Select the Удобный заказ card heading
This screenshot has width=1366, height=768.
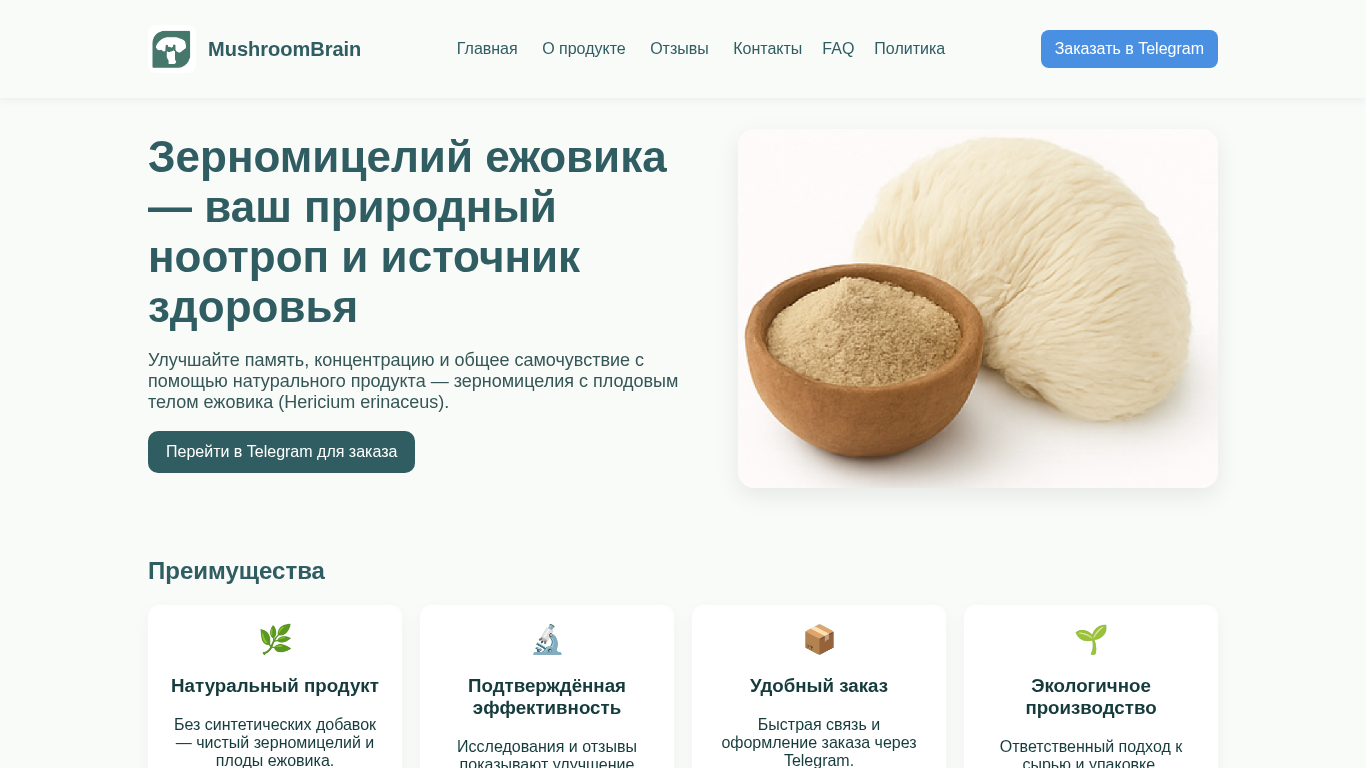coord(819,686)
